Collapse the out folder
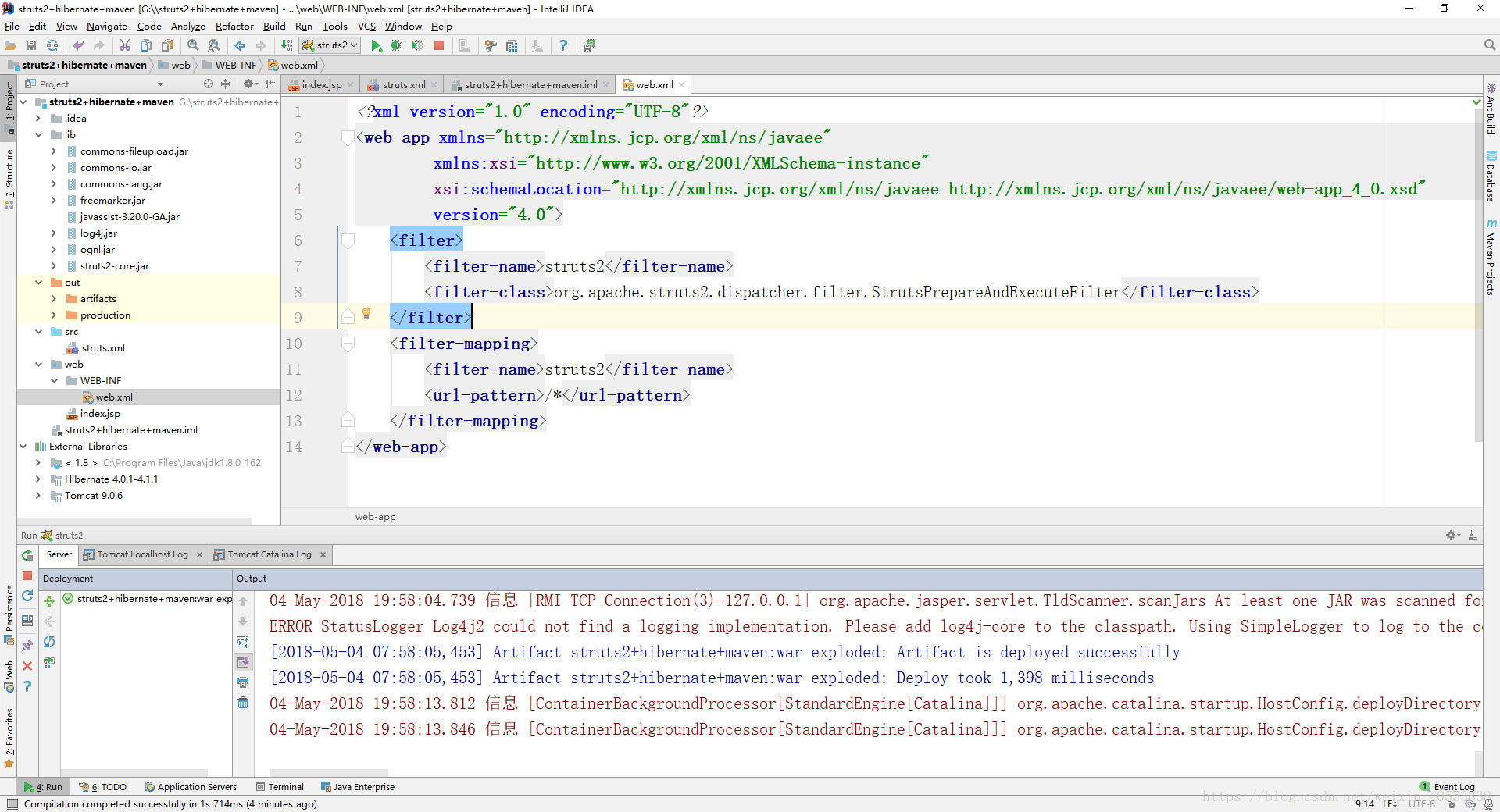 tap(38, 283)
